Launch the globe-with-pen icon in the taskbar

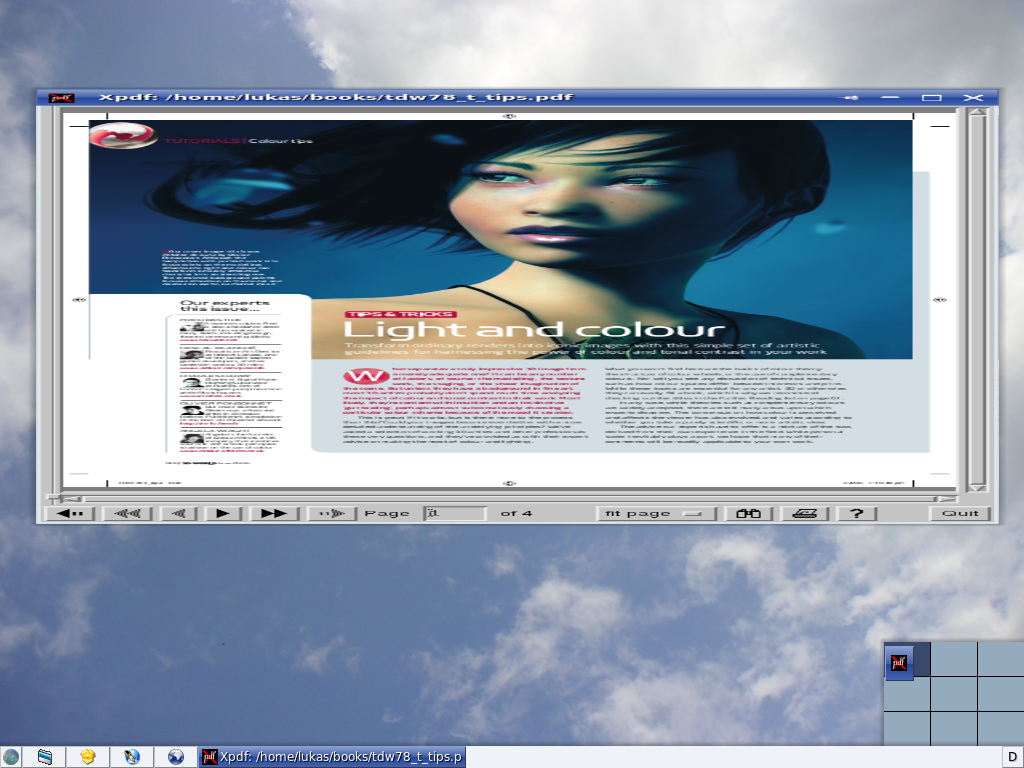coord(131,757)
